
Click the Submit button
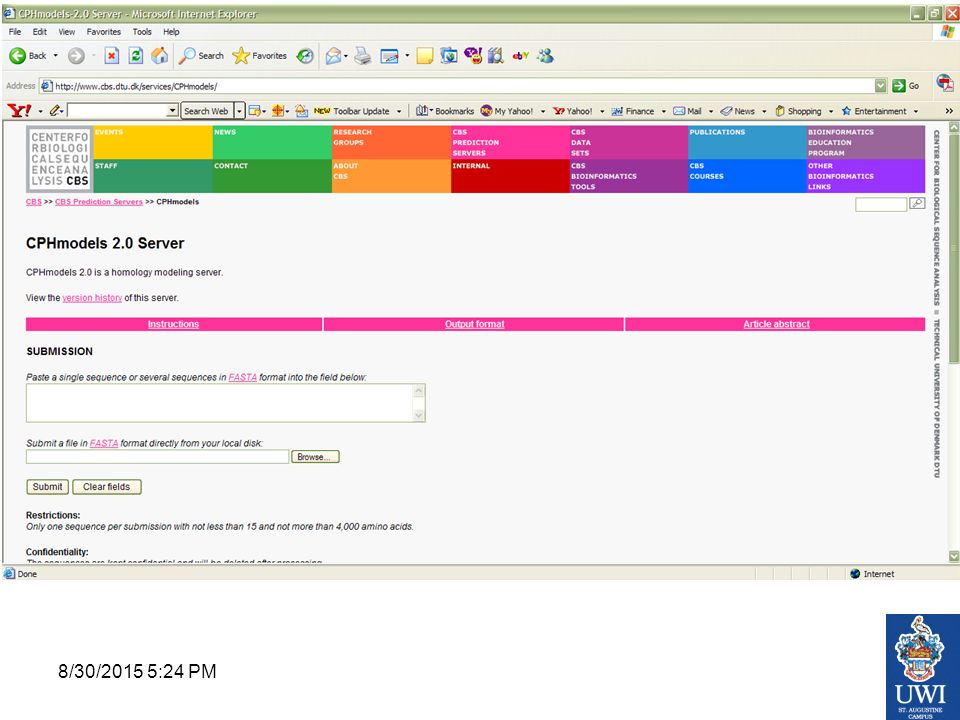47,487
